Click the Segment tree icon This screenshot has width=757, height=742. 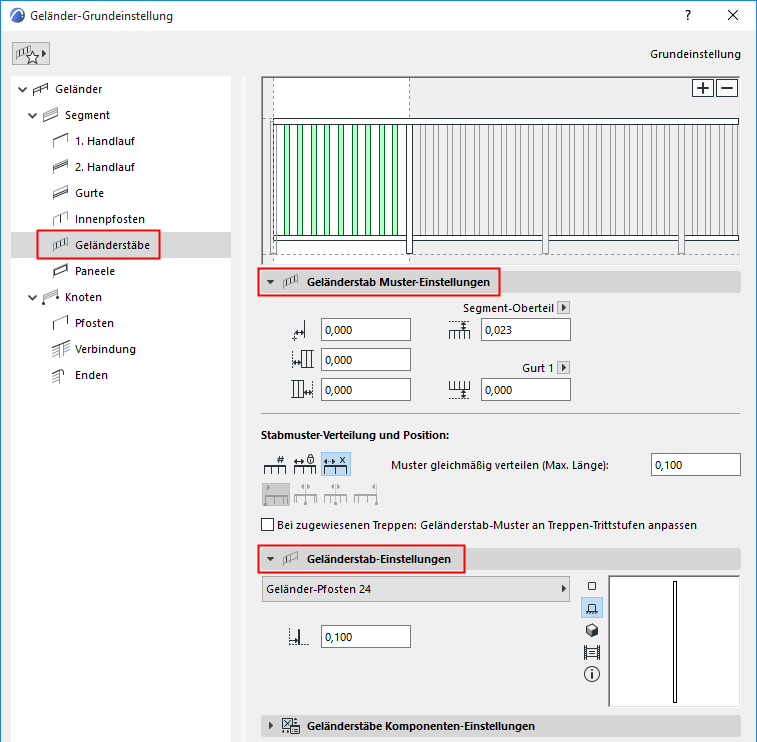click(x=50, y=115)
